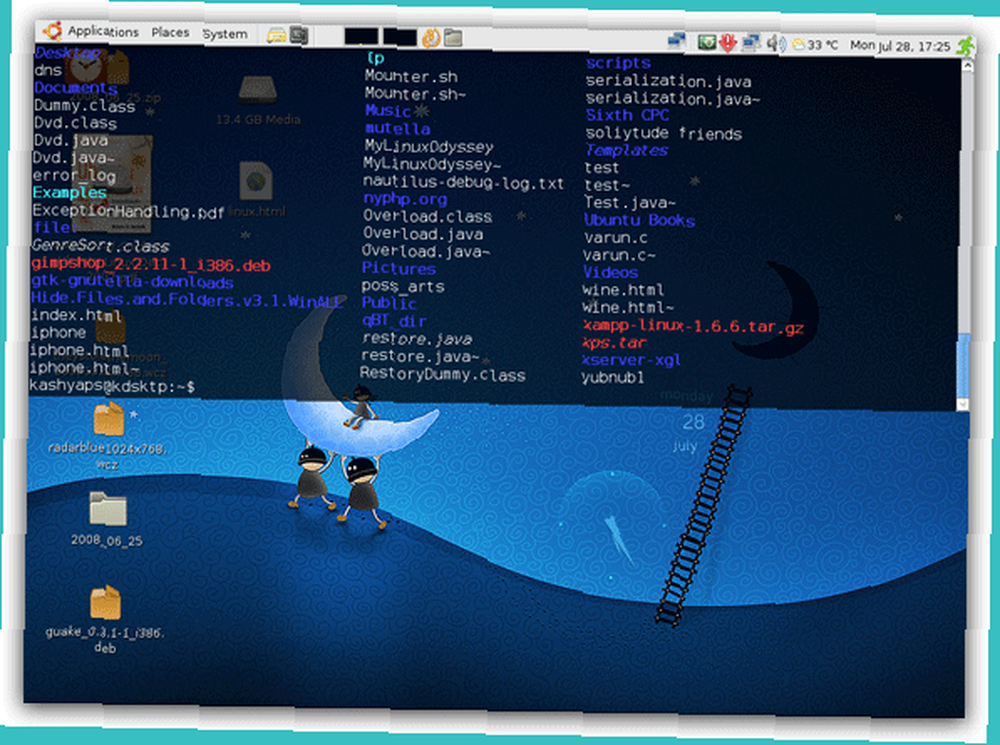Click the 'xserver-xgl' directory in terminal
The height and width of the screenshot is (745, 1000).
631,360
